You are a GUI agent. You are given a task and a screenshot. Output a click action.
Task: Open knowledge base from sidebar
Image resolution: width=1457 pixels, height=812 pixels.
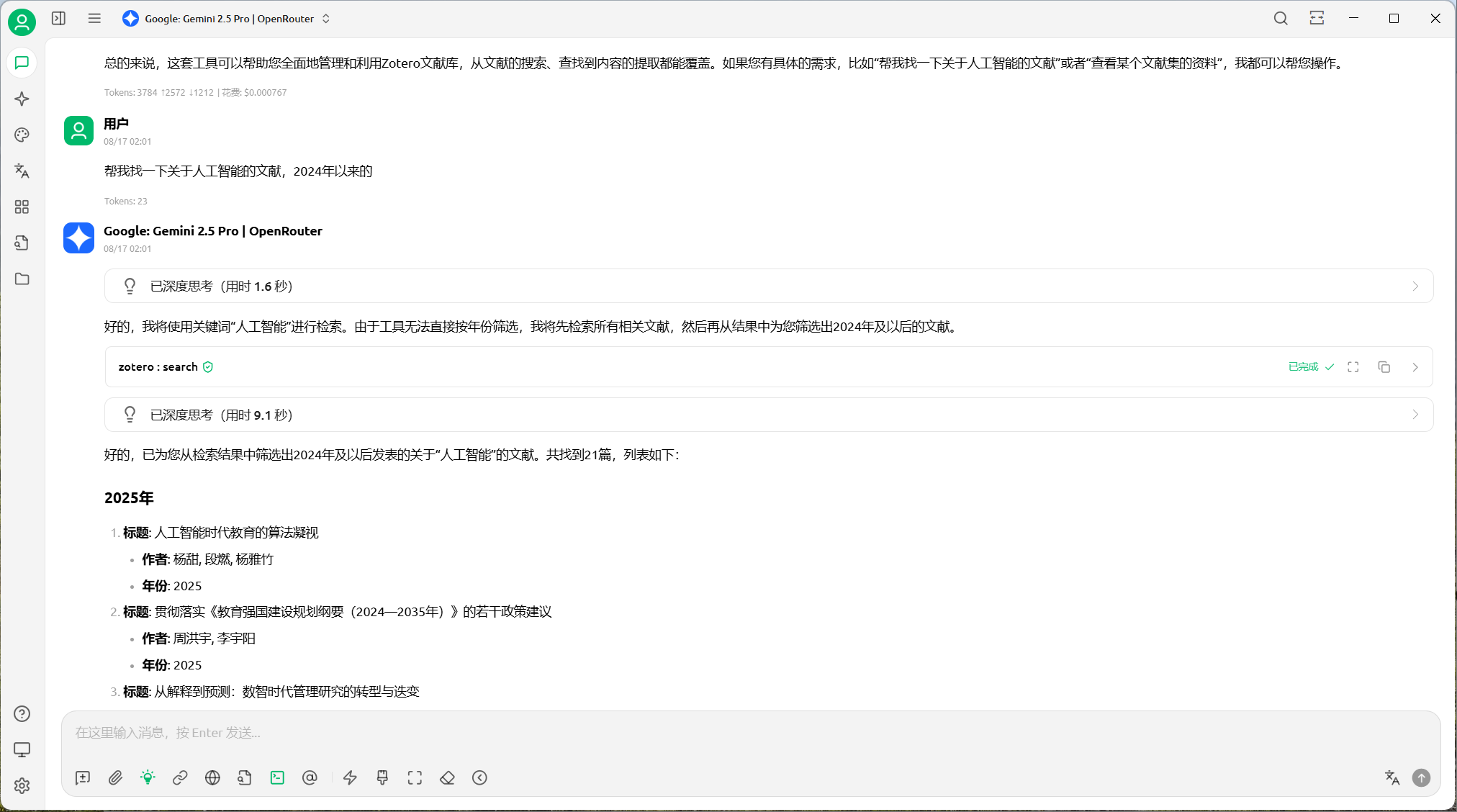click(22, 243)
